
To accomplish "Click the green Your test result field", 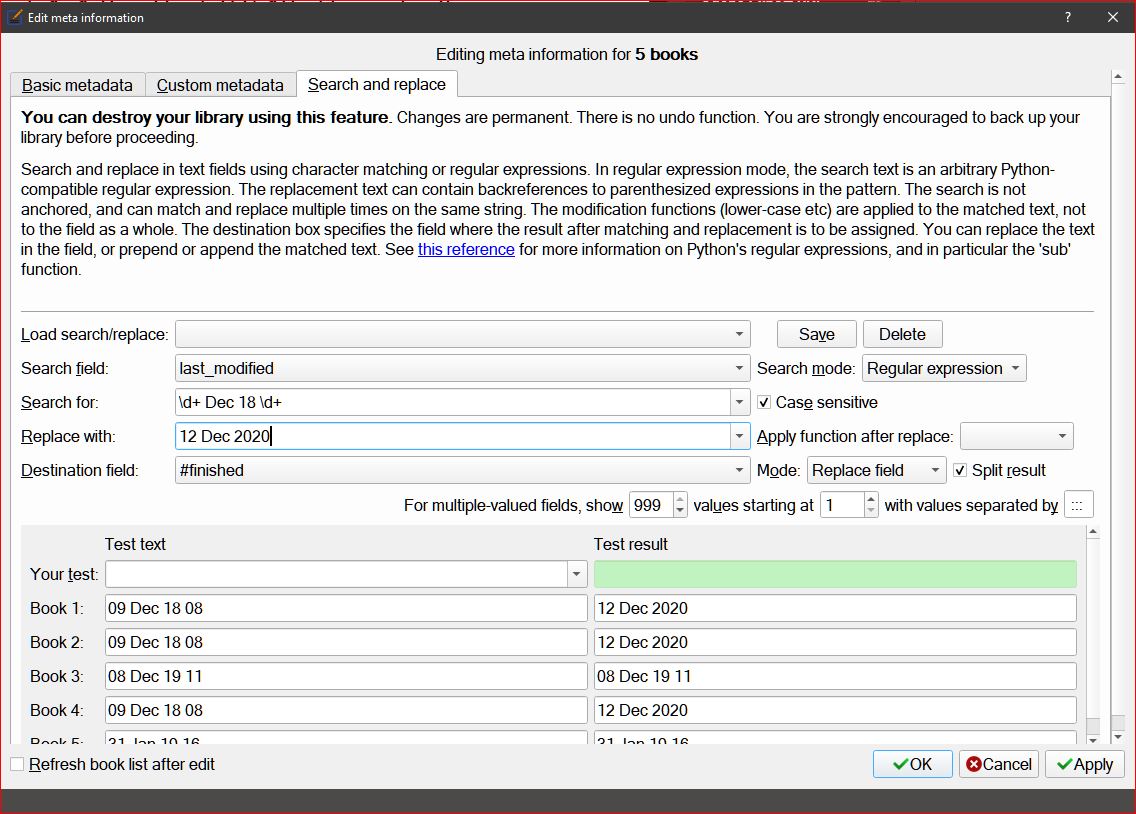I will (x=835, y=574).
